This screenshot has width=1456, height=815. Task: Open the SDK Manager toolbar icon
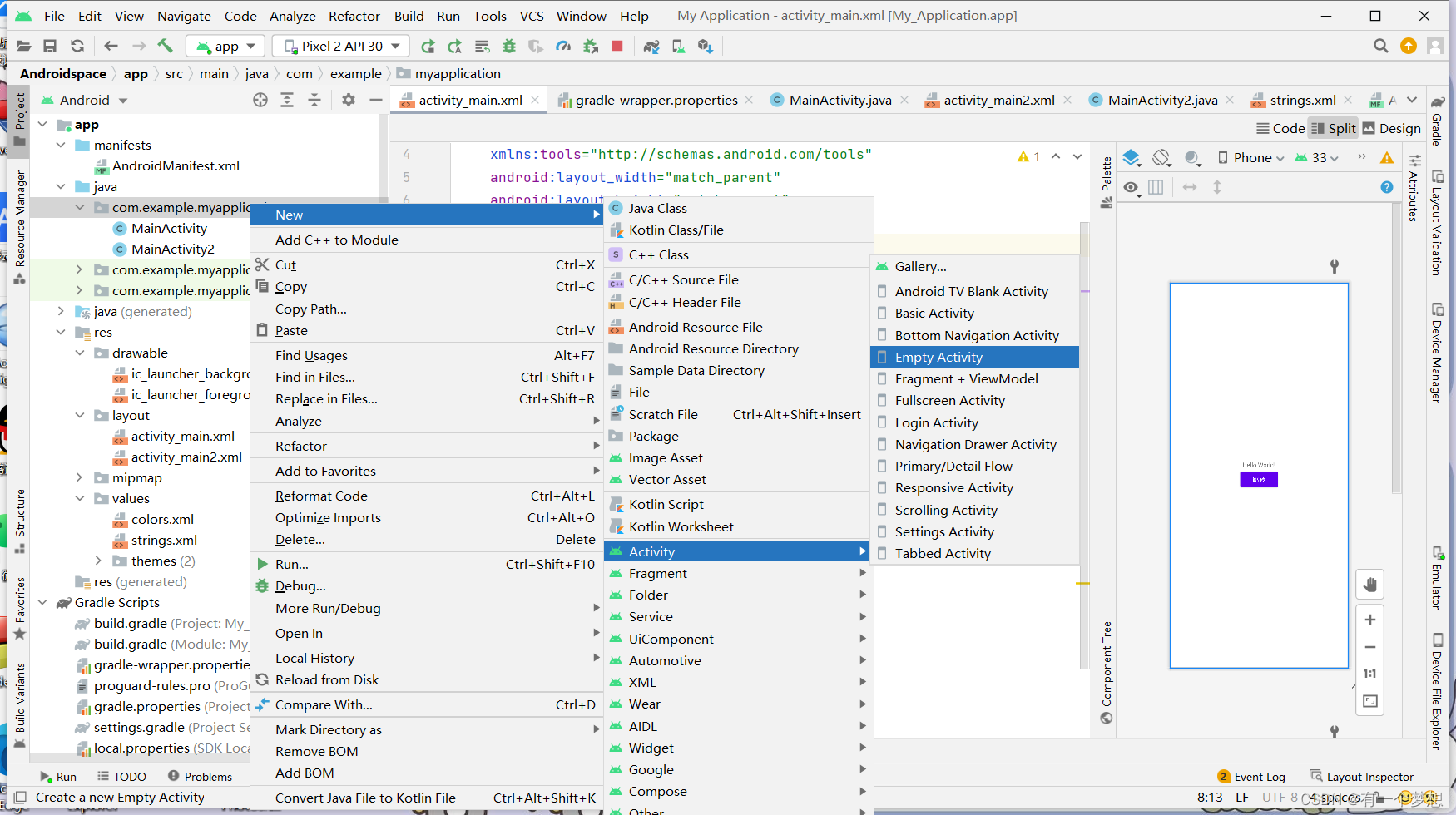(706, 46)
